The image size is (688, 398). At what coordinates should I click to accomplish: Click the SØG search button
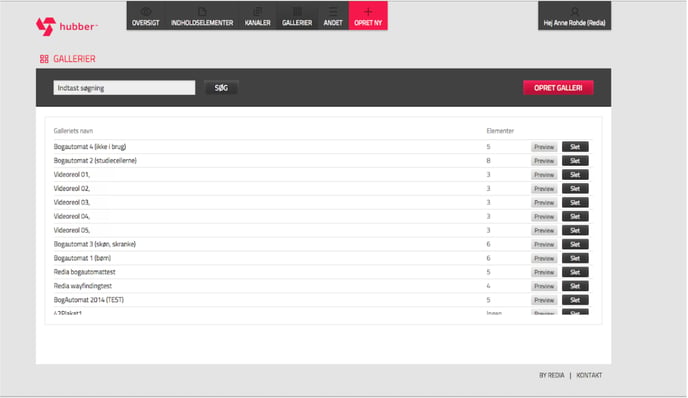tap(221, 88)
